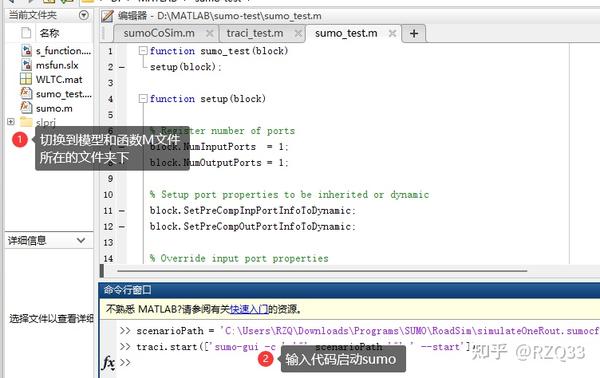Close the sumoCoSim.m tab
The width and height of the screenshot is (600, 378).
[210, 34]
